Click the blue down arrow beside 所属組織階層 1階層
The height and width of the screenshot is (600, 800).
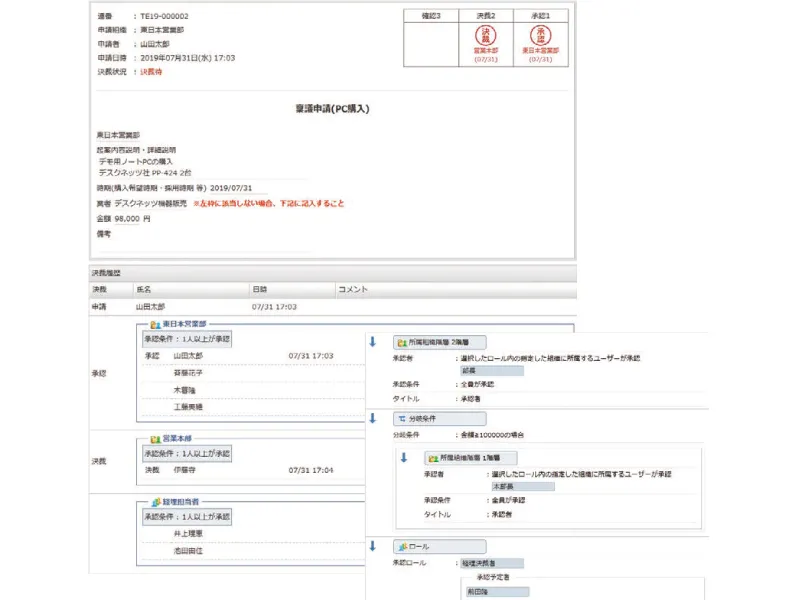point(405,457)
